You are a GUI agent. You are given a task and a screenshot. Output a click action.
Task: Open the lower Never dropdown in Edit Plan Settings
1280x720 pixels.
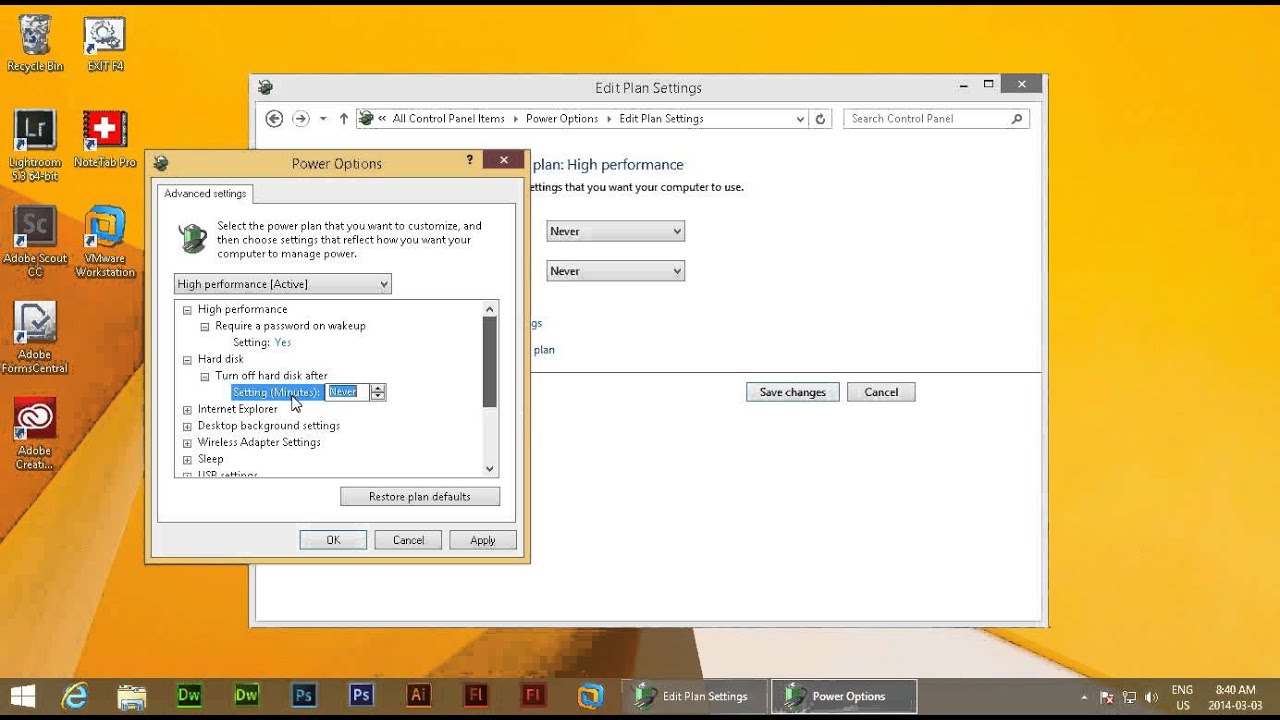click(x=615, y=271)
